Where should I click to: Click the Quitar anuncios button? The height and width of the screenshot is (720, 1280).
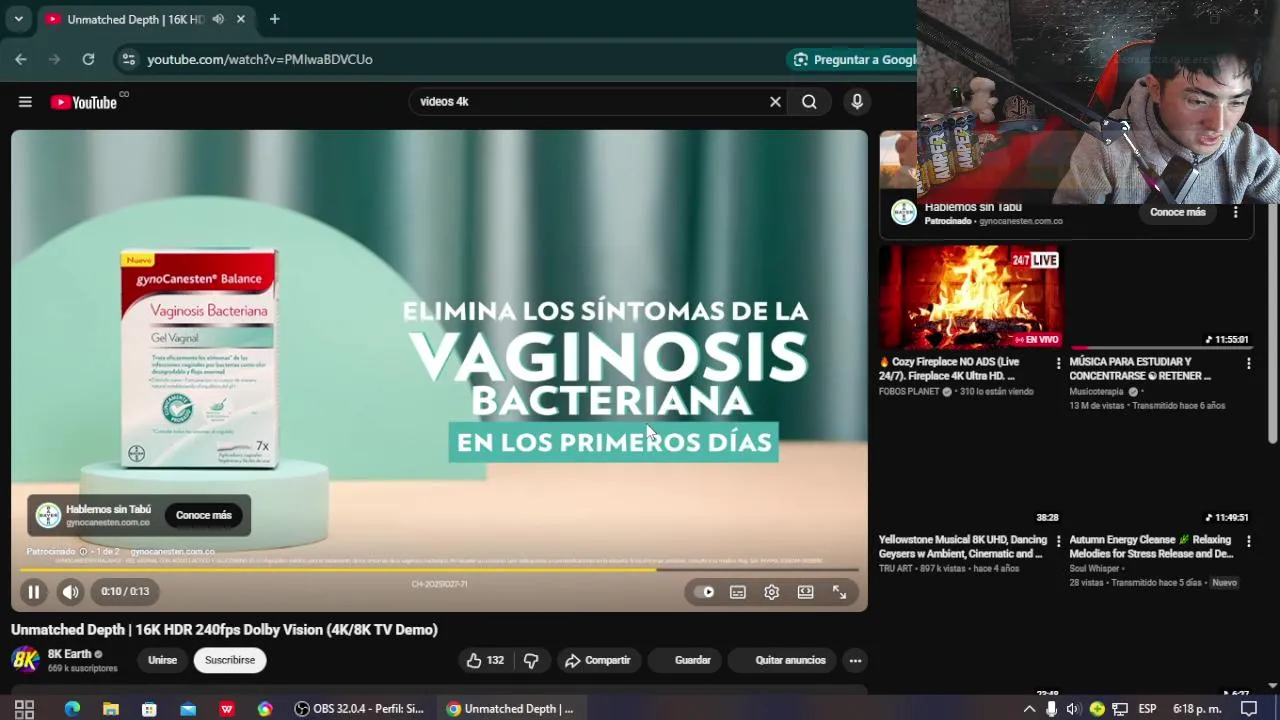point(782,660)
